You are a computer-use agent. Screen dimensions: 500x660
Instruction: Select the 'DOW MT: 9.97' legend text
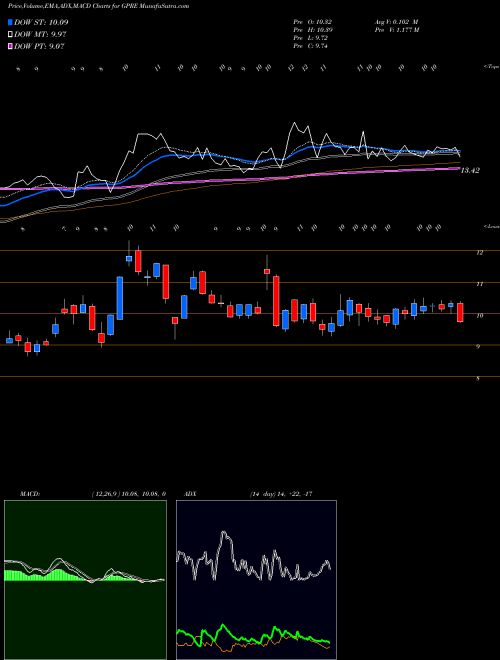40,35
